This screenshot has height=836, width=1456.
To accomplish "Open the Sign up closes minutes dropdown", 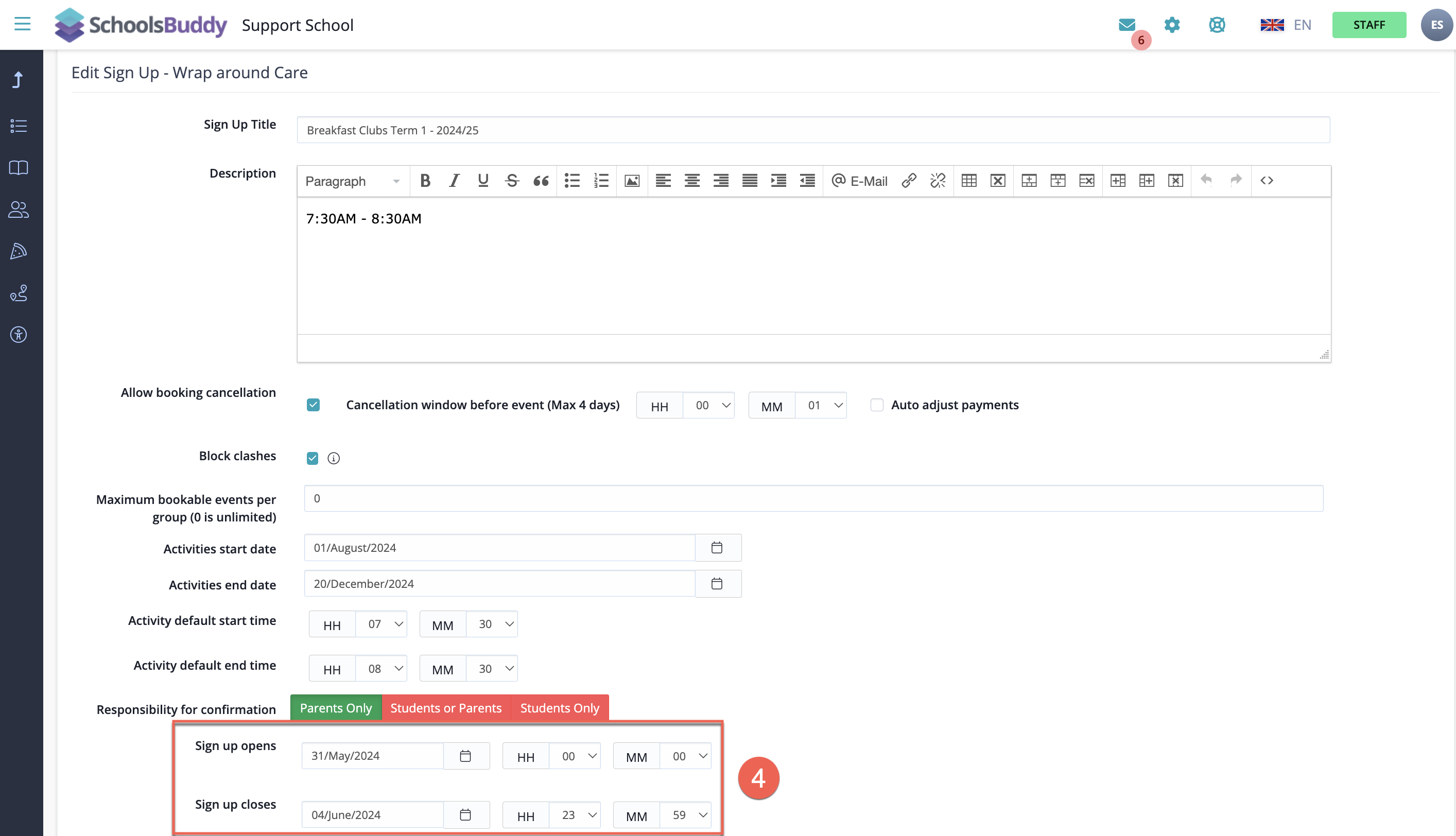I will pyautogui.click(x=685, y=815).
